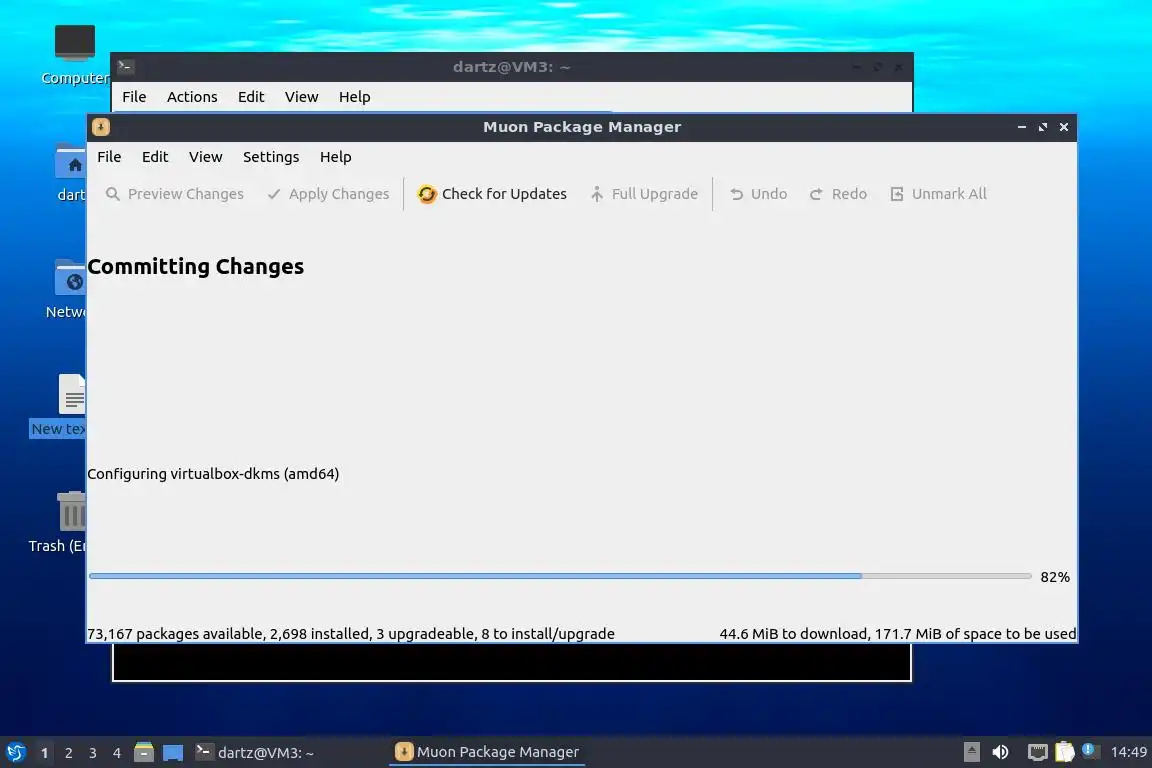The image size is (1152, 768).
Task: Open the terminal window's Help menu
Action: (354, 97)
